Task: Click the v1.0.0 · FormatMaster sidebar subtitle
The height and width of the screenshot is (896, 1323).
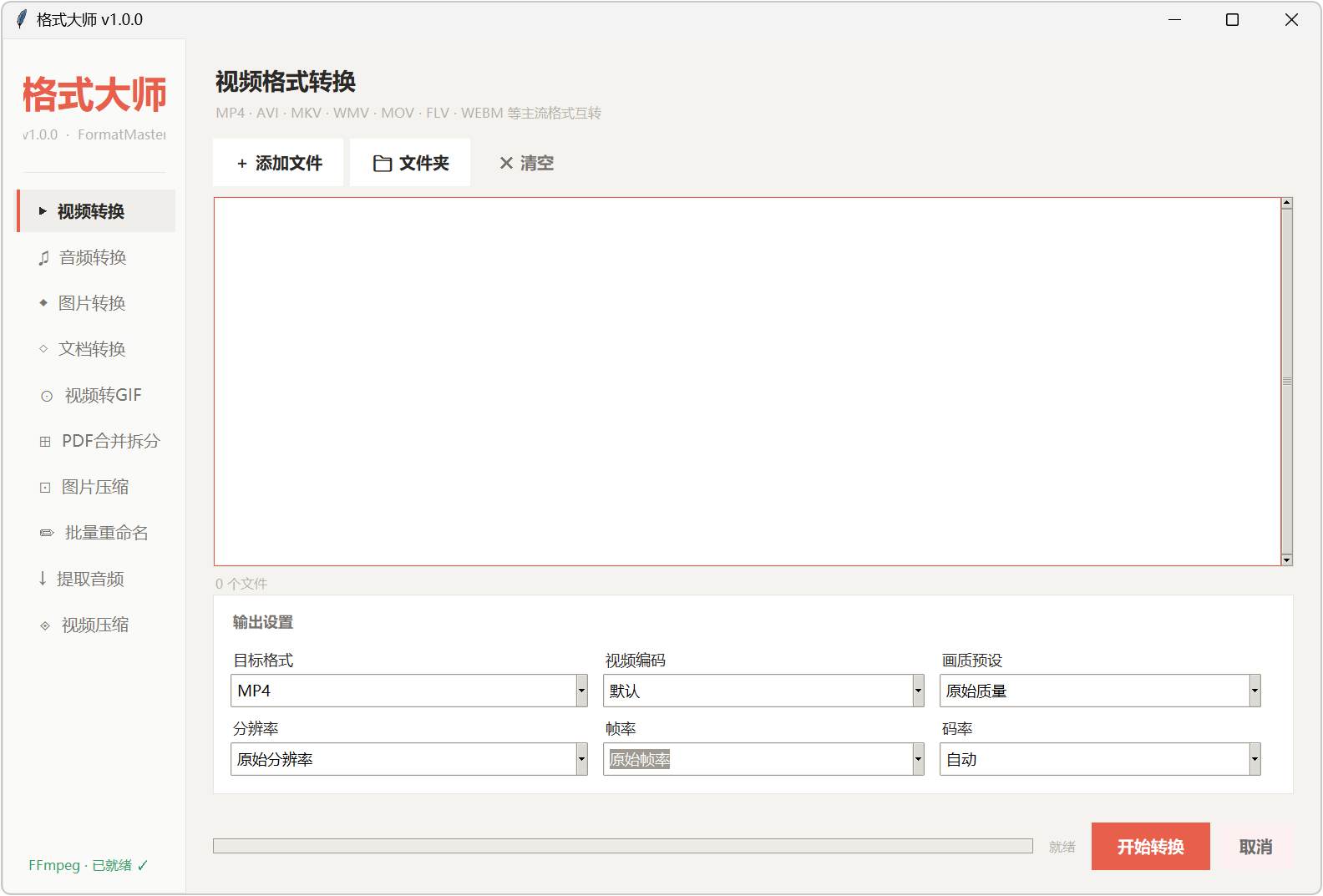Action: coord(94,134)
